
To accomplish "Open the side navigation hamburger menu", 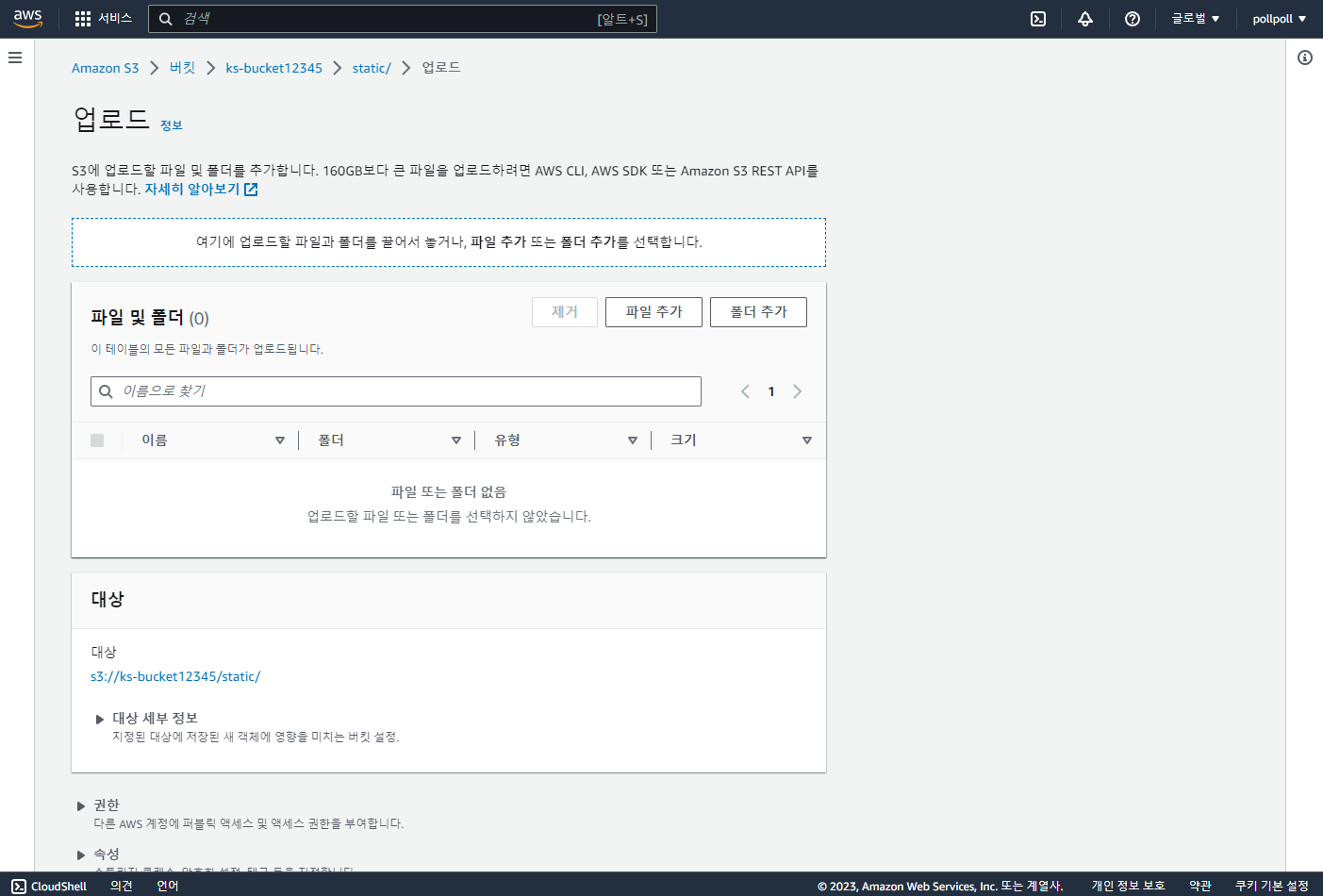I will point(15,58).
